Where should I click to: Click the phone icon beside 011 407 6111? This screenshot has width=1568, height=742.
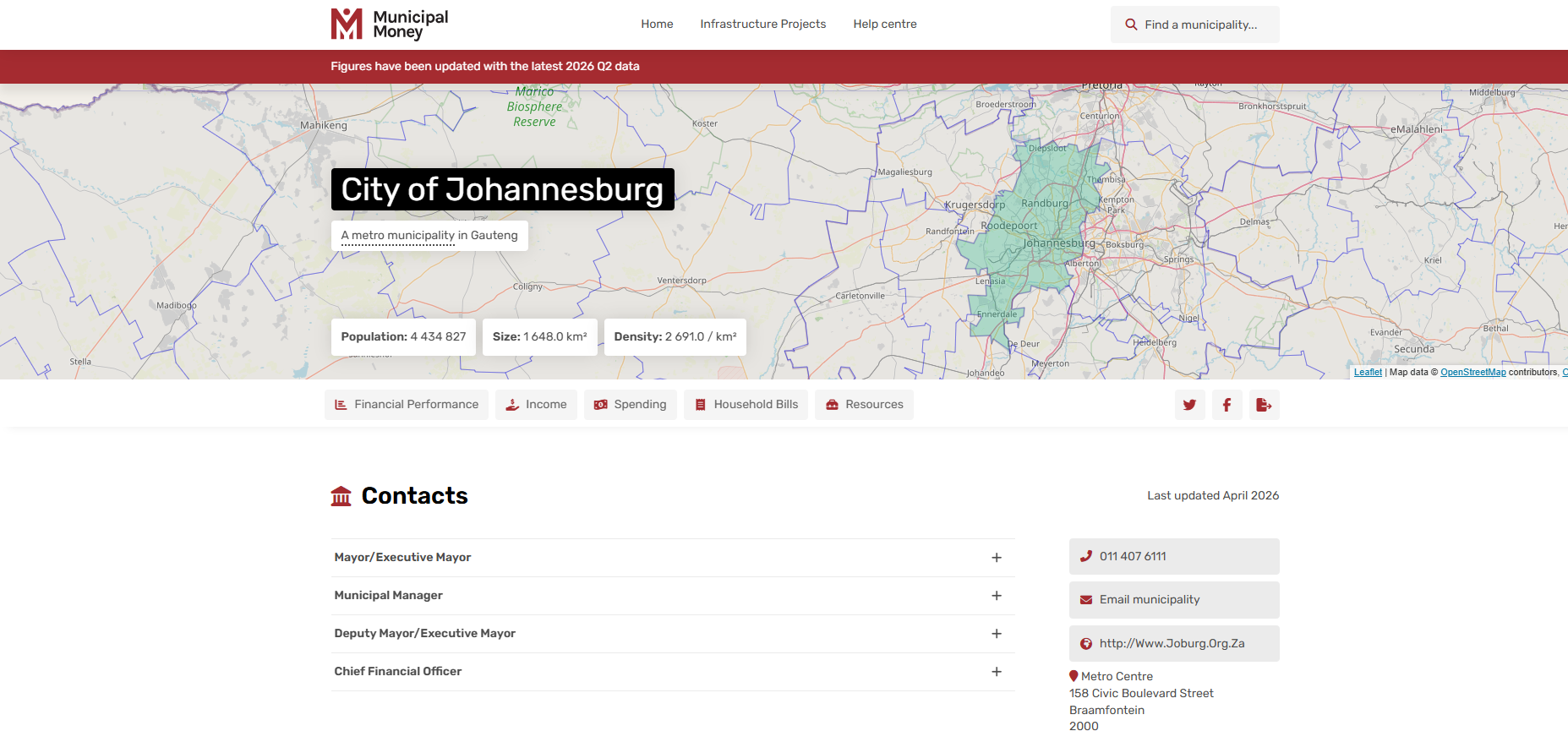(1086, 556)
